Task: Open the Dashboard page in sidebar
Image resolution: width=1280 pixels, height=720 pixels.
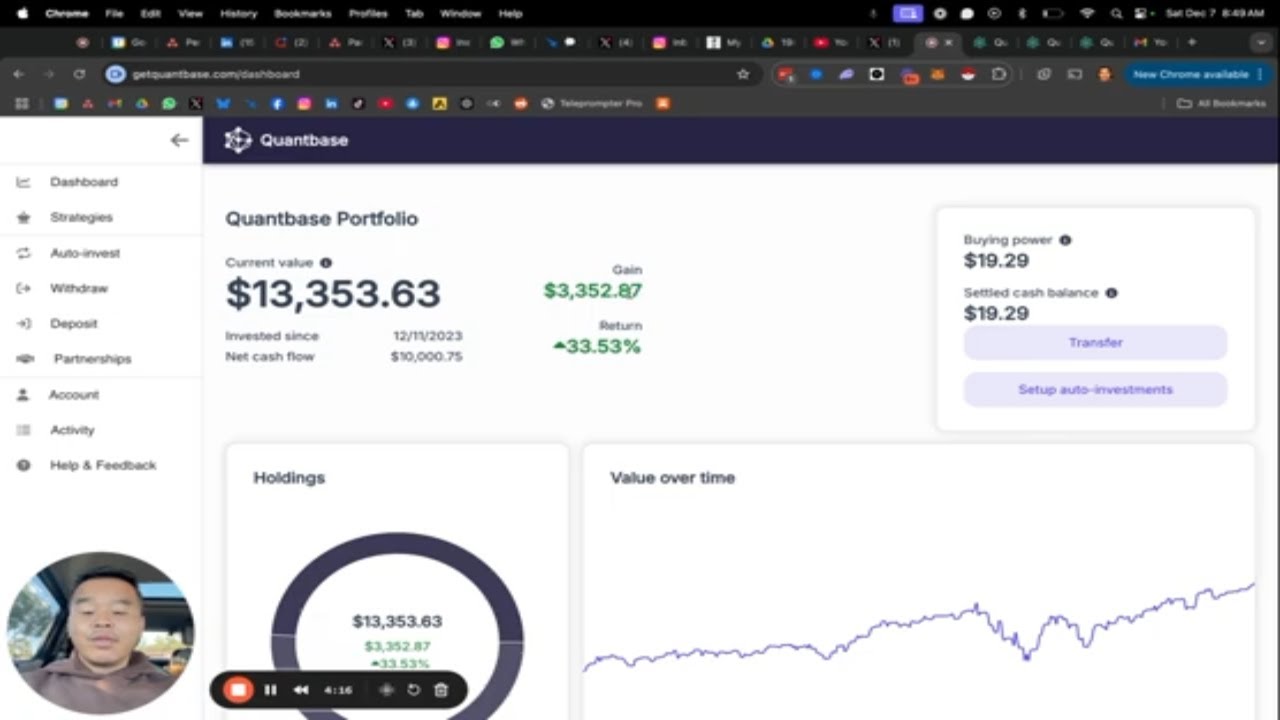Action: click(x=84, y=182)
